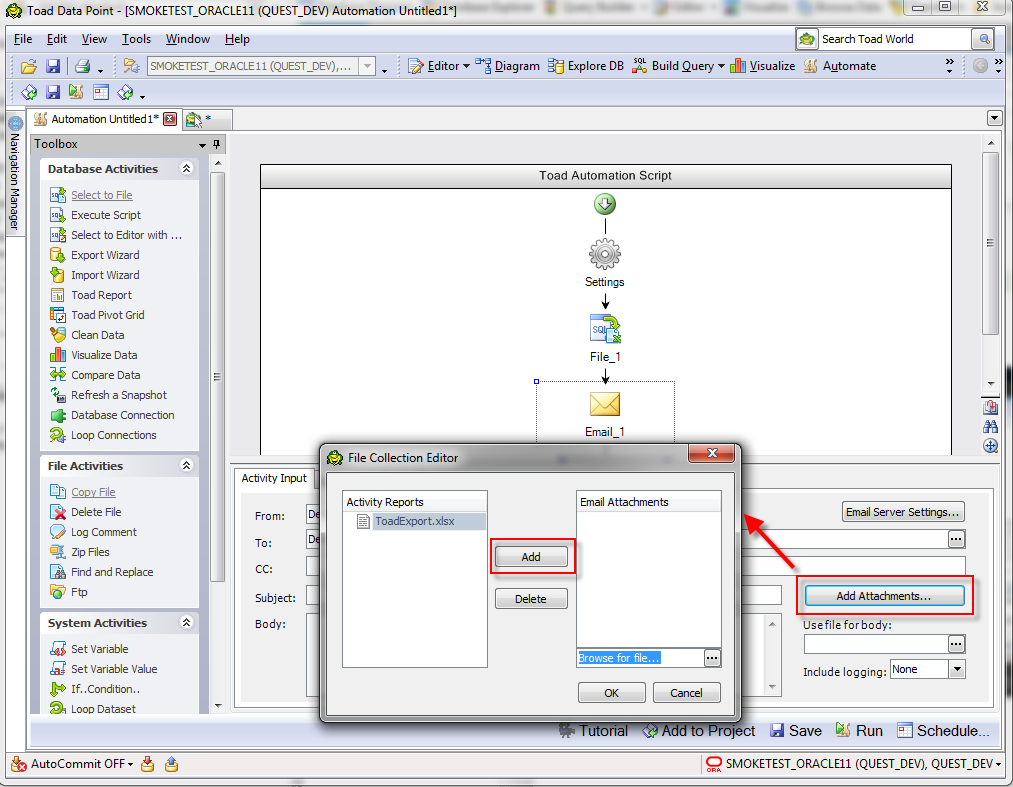Click the Print icon in main toolbar
The height and width of the screenshot is (787, 1013).
[x=82, y=66]
